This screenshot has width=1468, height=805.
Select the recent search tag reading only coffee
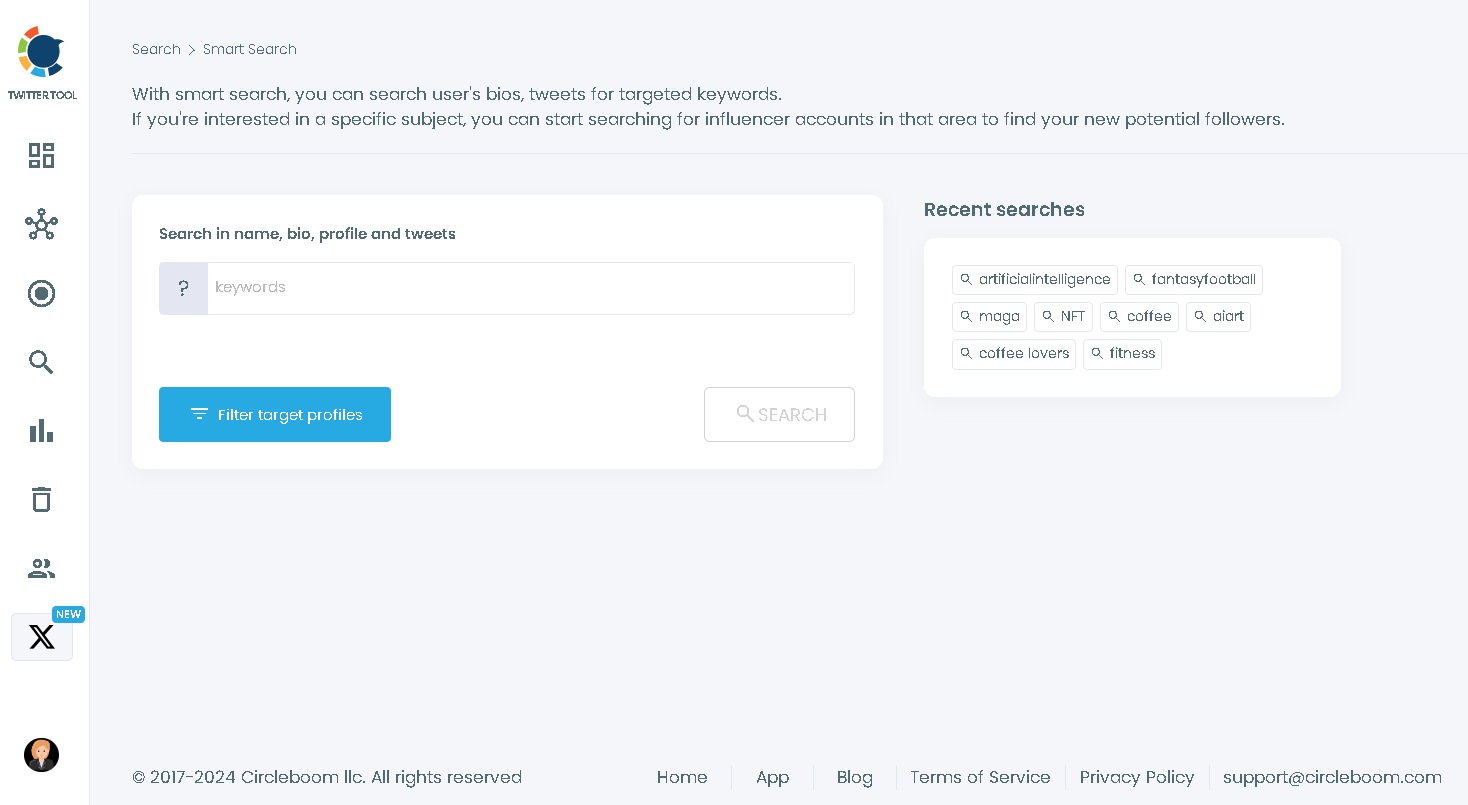1139,317
